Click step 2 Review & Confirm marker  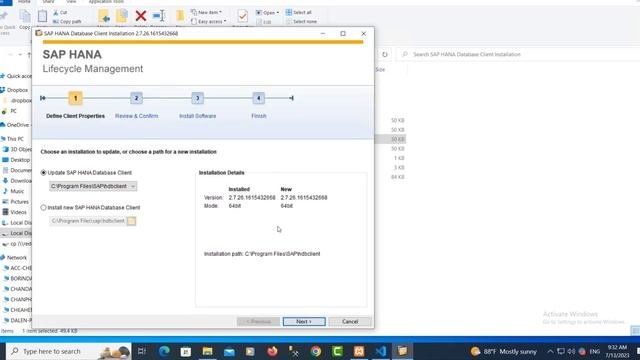point(136,98)
